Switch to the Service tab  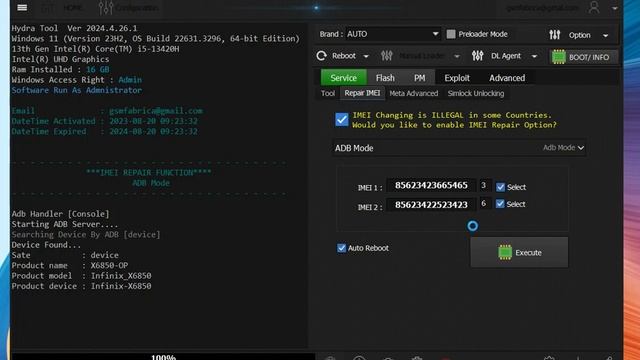[343, 78]
